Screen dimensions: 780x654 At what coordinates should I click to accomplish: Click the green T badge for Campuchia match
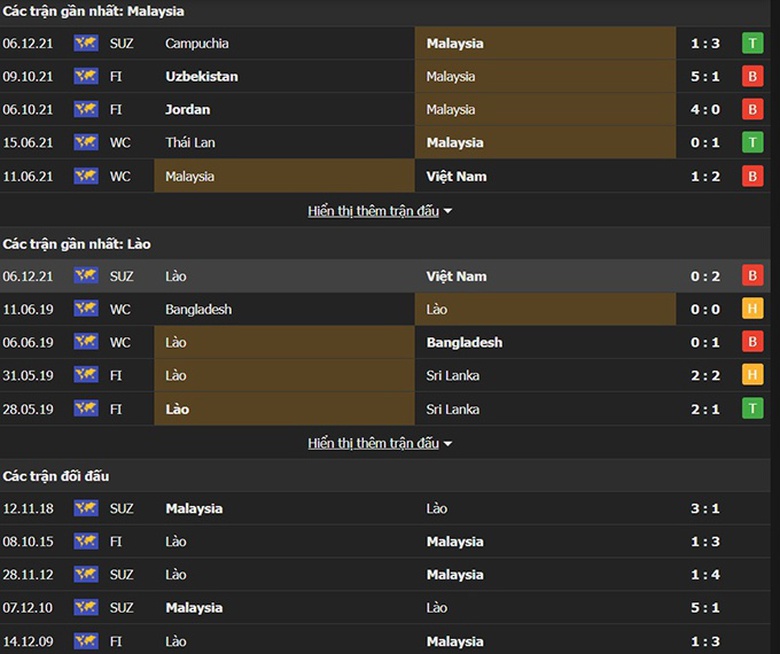752,43
